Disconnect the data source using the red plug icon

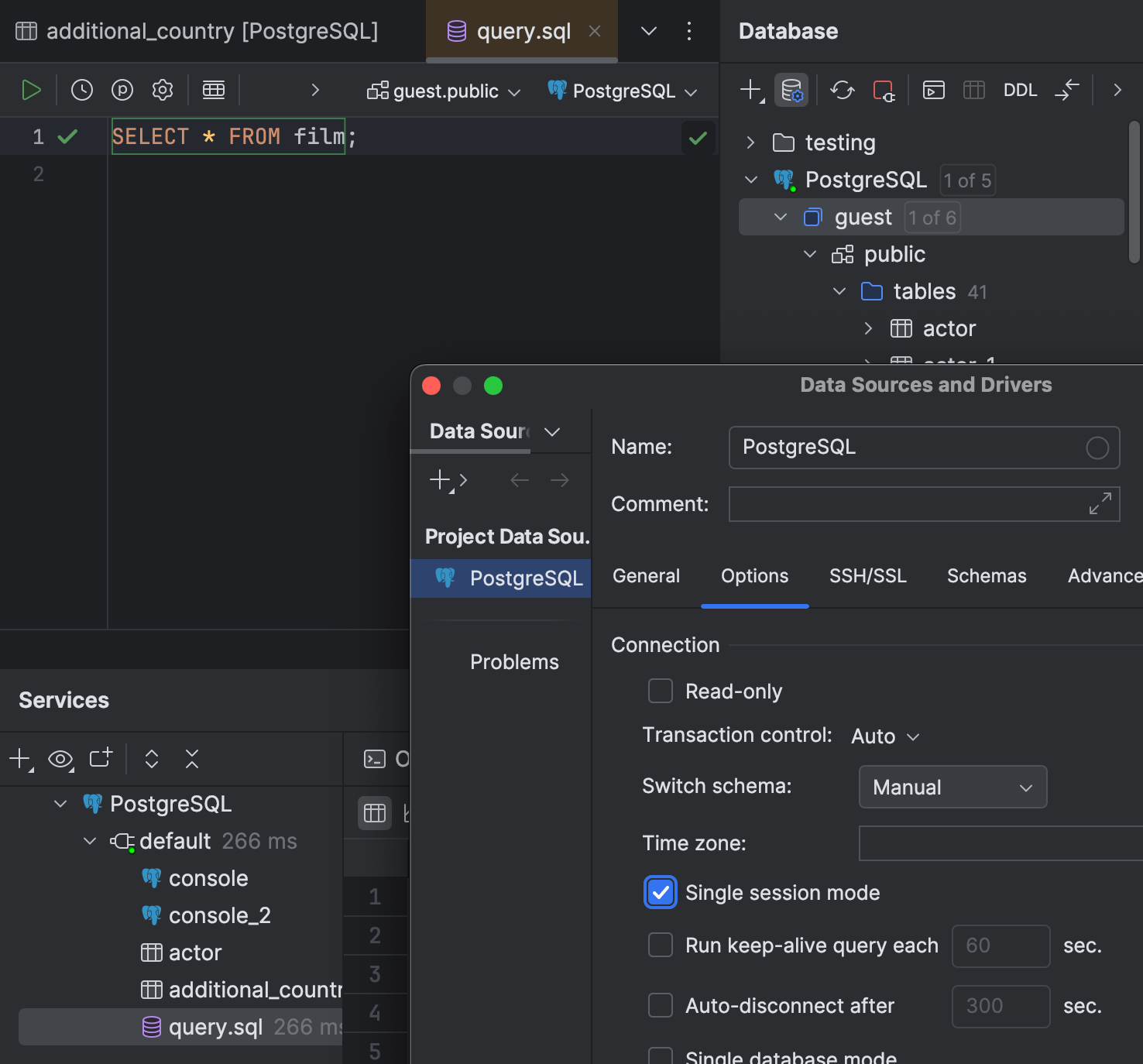tap(884, 90)
